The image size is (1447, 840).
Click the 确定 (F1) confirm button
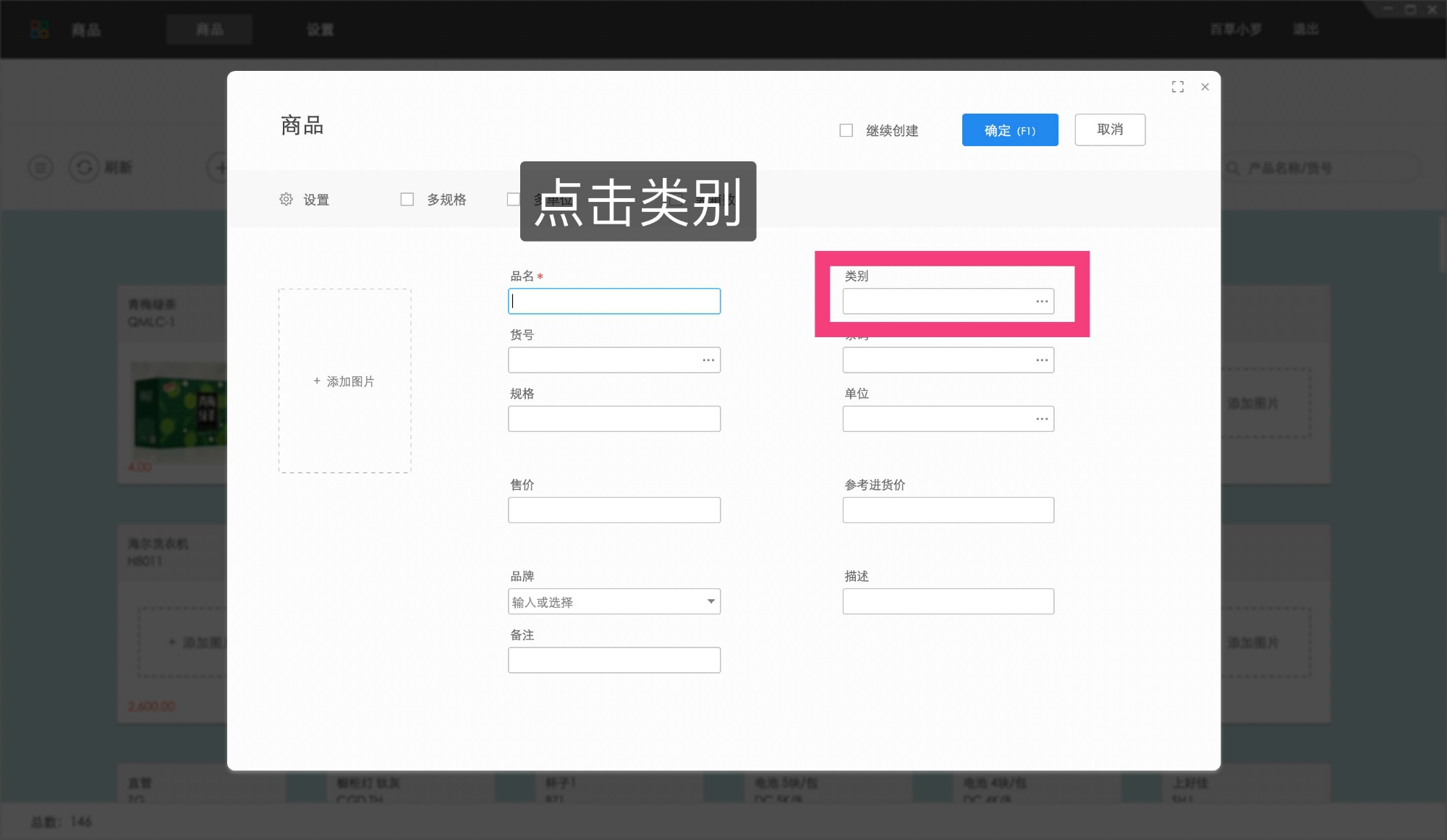(x=1010, y=130)
